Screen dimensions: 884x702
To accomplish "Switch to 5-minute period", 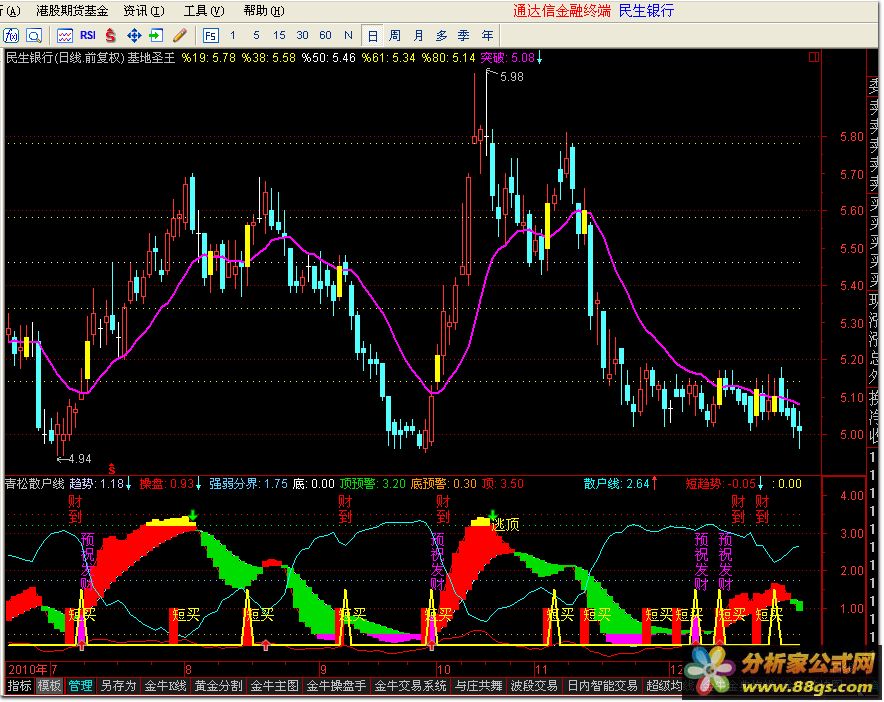I will coord(256,36).
